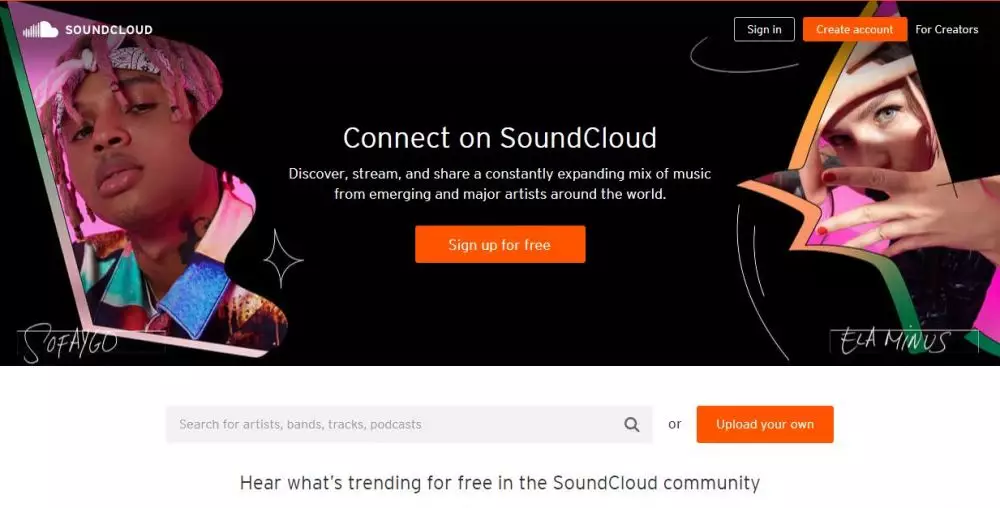This screenshot has height=508, width=1000.
Task: Click the SoFaygo handwritten name label
Action: (69, 343)
